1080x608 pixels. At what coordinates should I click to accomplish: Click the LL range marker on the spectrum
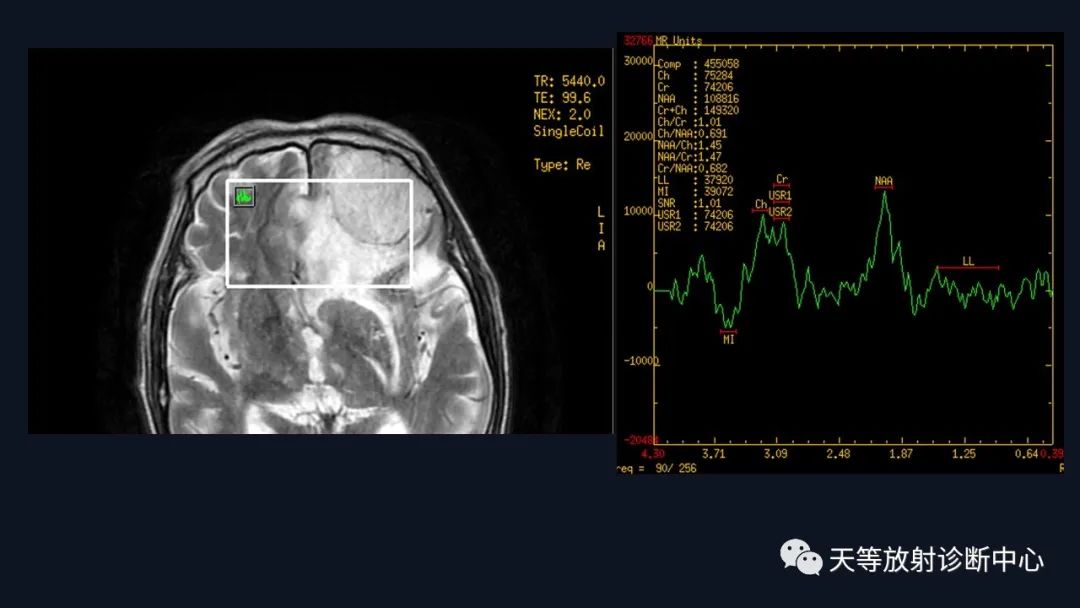pyautogui.click(x=968, y=263)
